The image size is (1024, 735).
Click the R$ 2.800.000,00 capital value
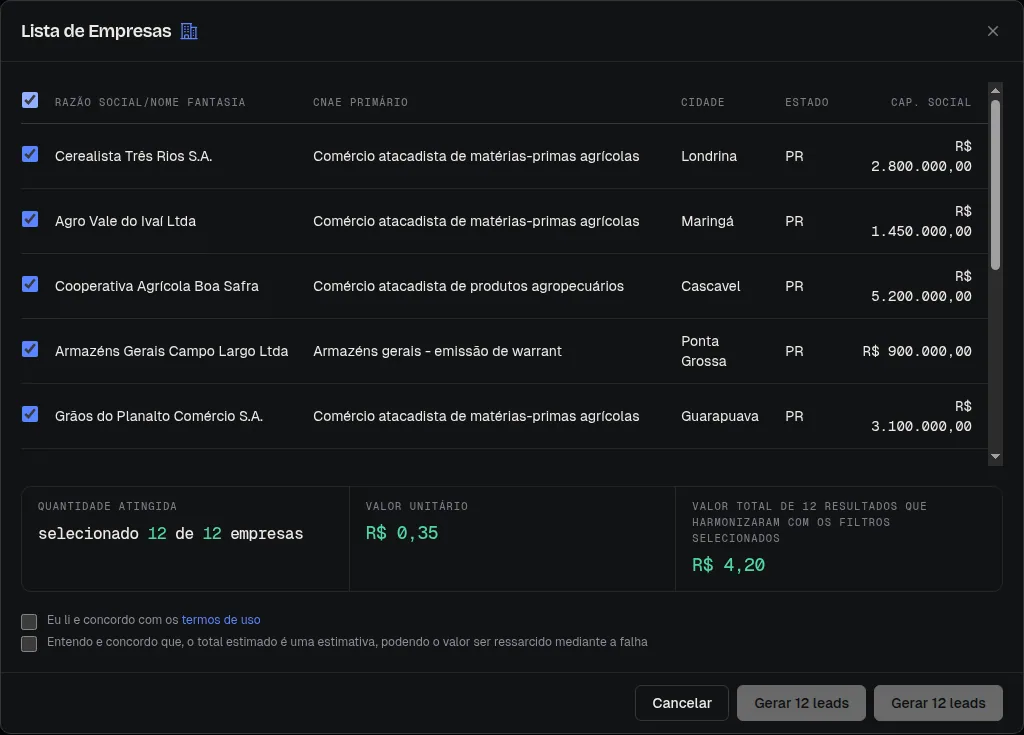(921, 156)
